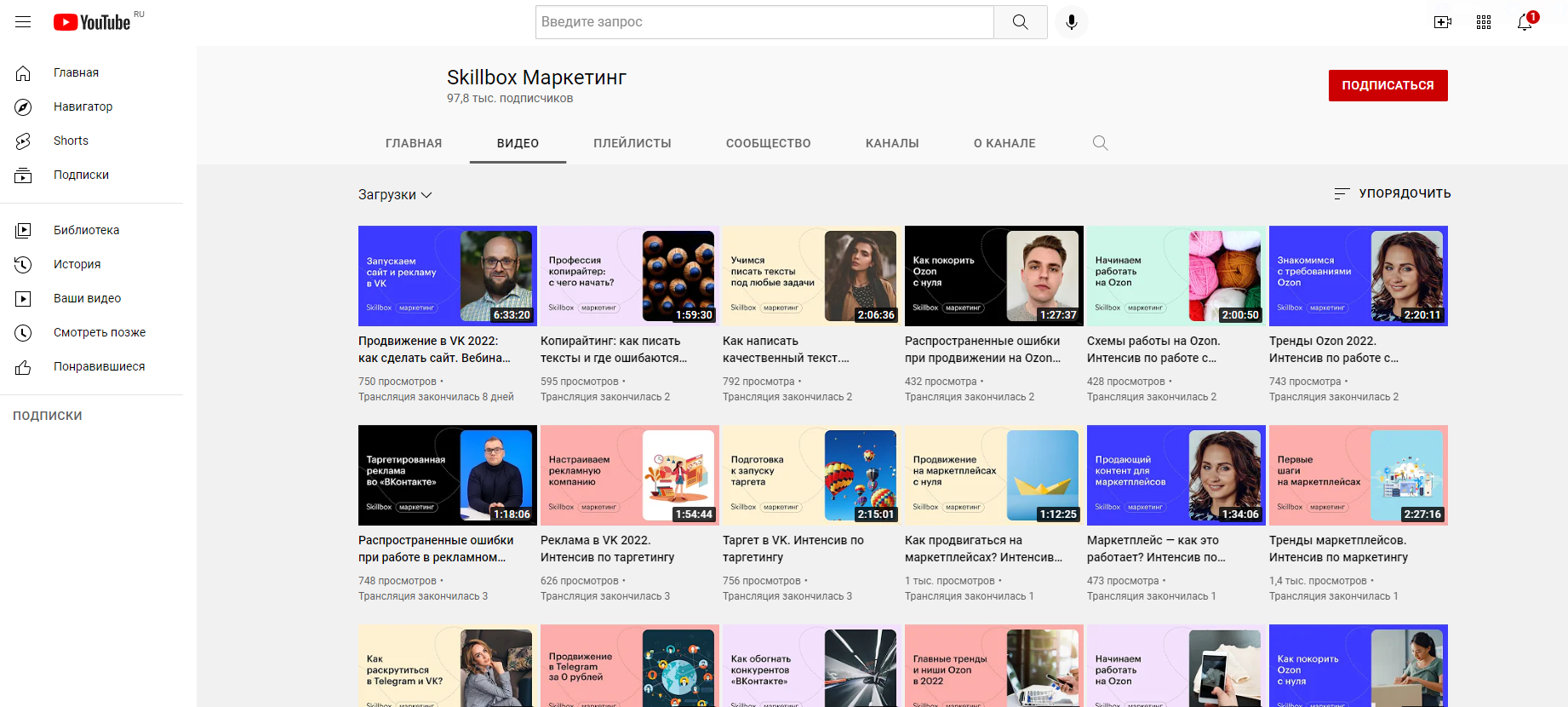This screenshot has height=707, width=1568.
Task: Open notifications bell
Action: pos(1525,22)
